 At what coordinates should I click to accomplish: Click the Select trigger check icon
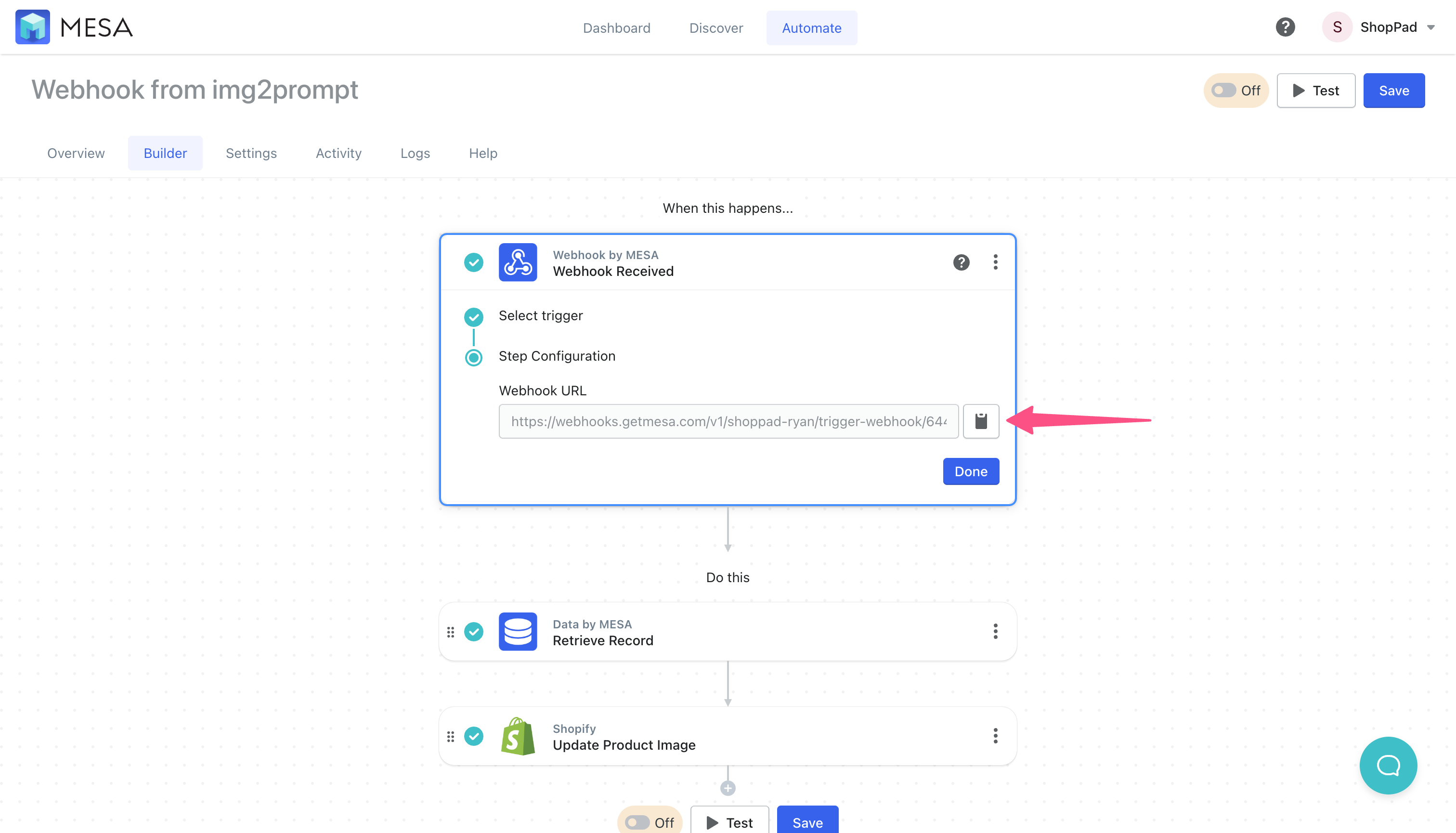(473, 316)
